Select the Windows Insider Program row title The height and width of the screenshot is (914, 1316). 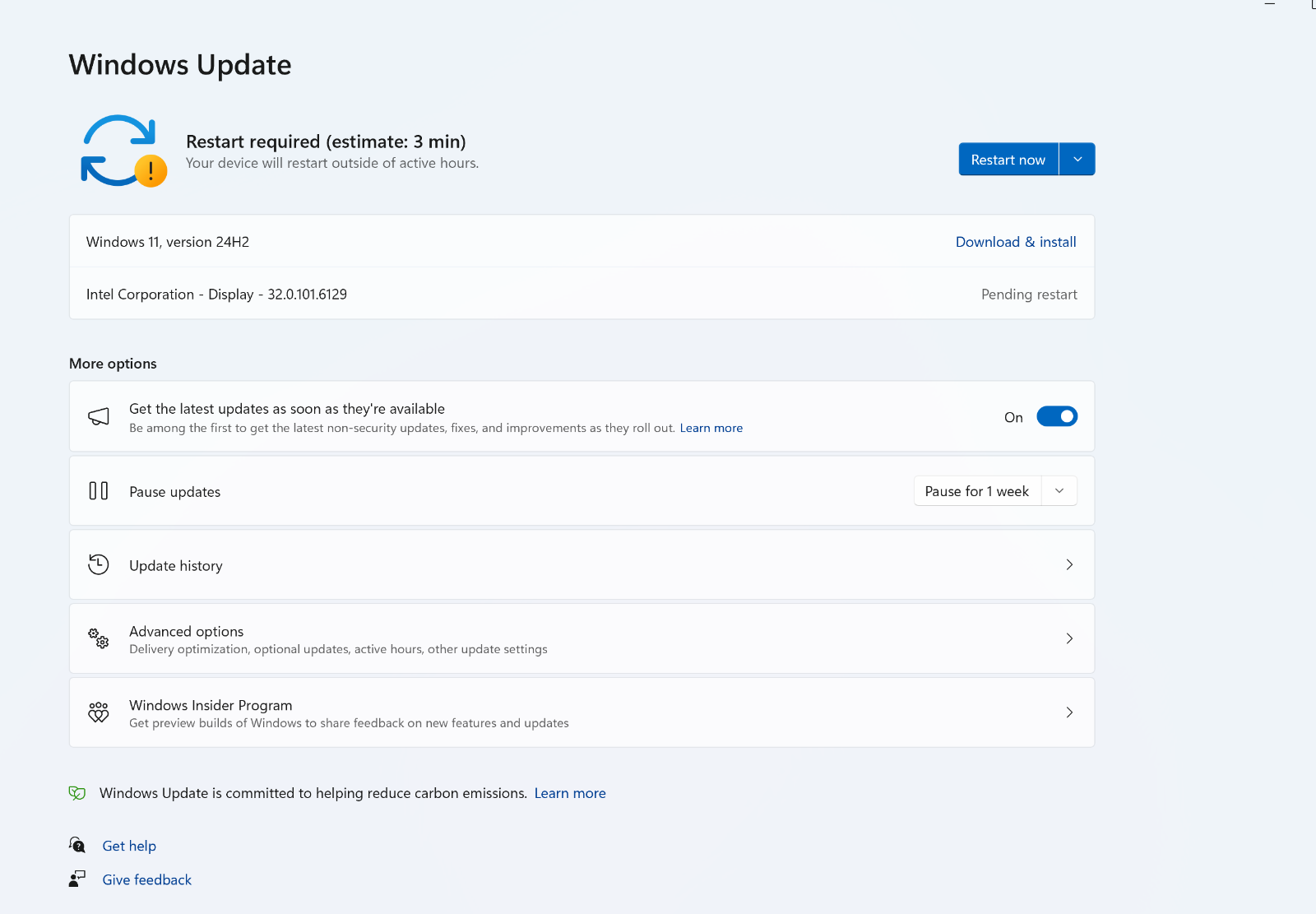tap(211, 705)
